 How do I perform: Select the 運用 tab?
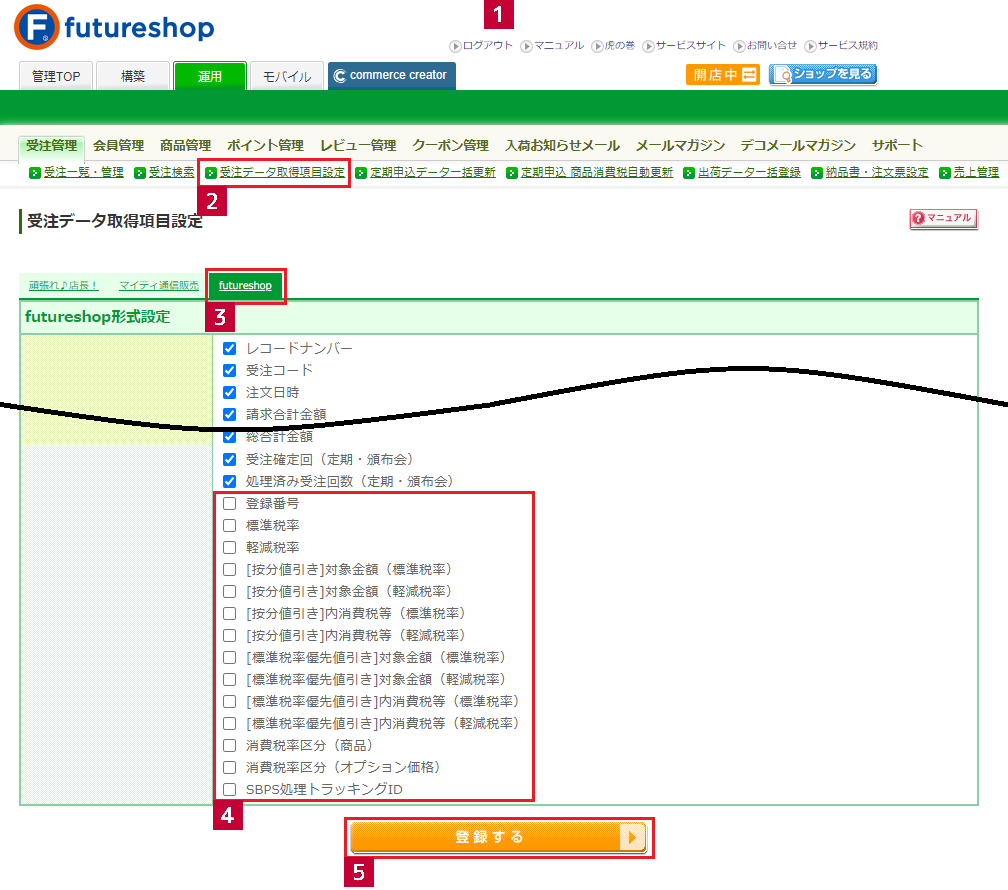210,76
